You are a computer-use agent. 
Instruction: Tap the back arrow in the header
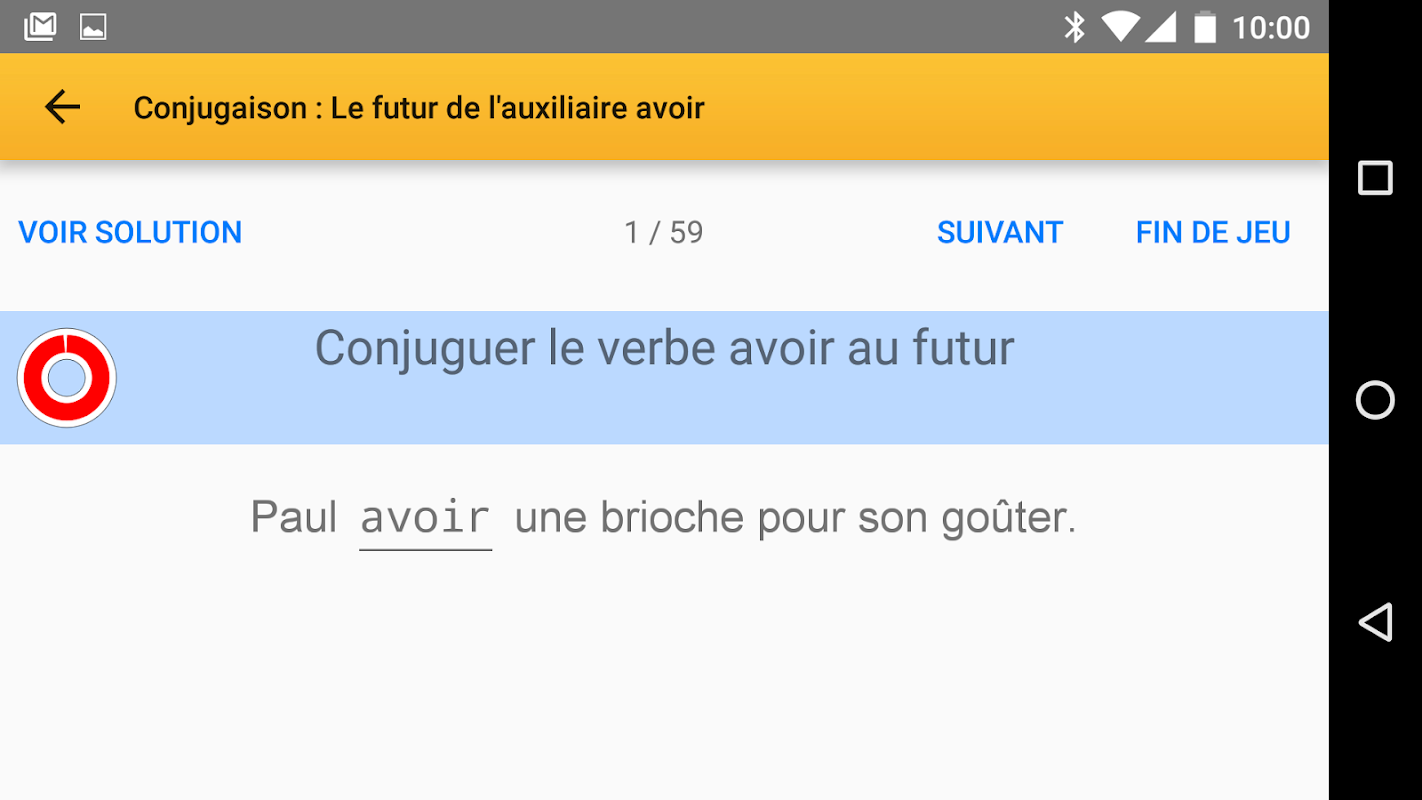click(x=62, y=107)
